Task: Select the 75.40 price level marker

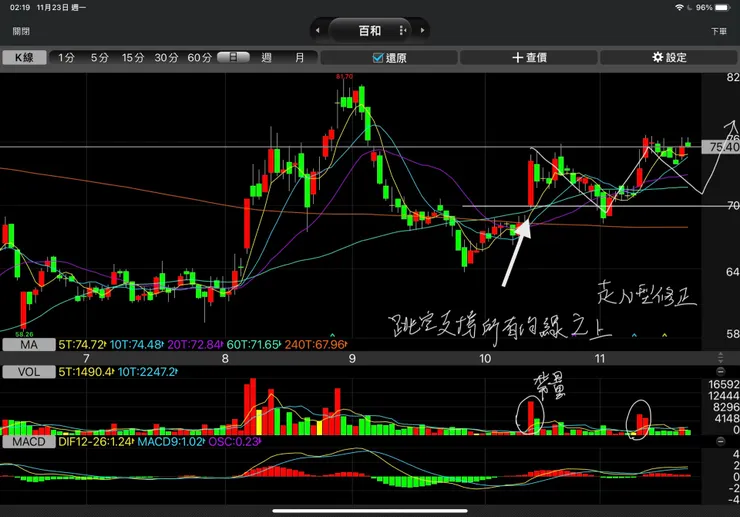Action: pos(721,147)
